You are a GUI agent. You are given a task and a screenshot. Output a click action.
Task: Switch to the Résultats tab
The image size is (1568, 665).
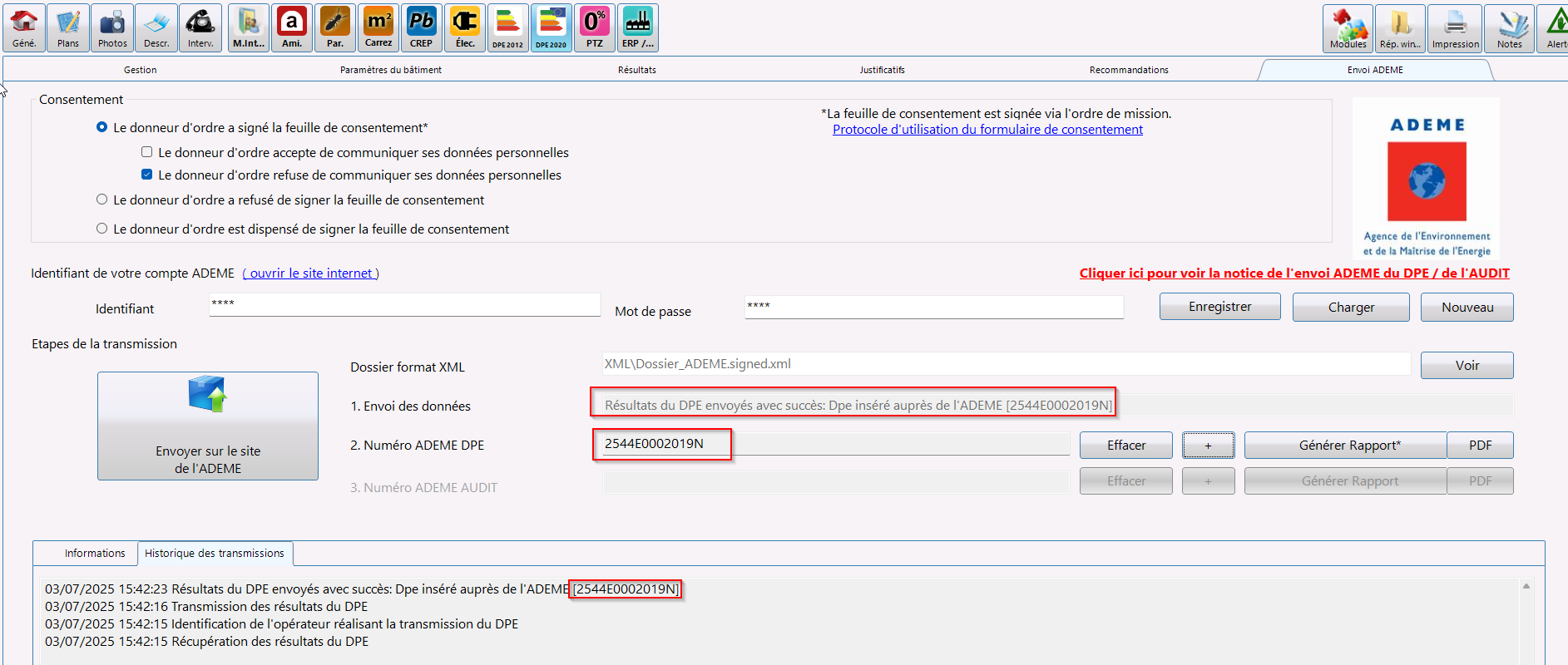click(637, 70)
